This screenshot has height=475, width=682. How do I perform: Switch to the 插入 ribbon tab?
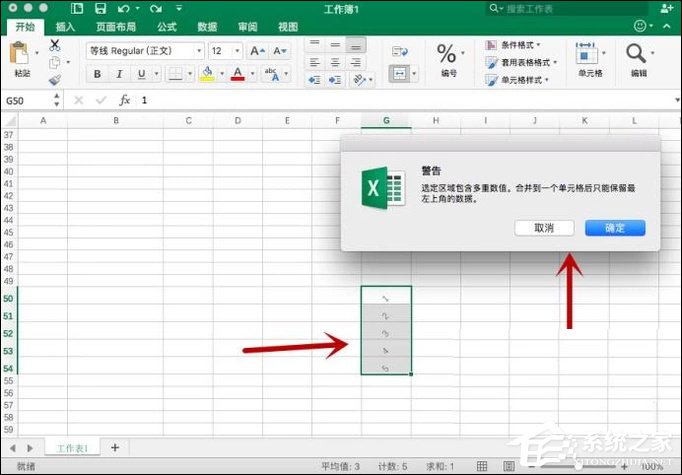[x=65, y=27]
